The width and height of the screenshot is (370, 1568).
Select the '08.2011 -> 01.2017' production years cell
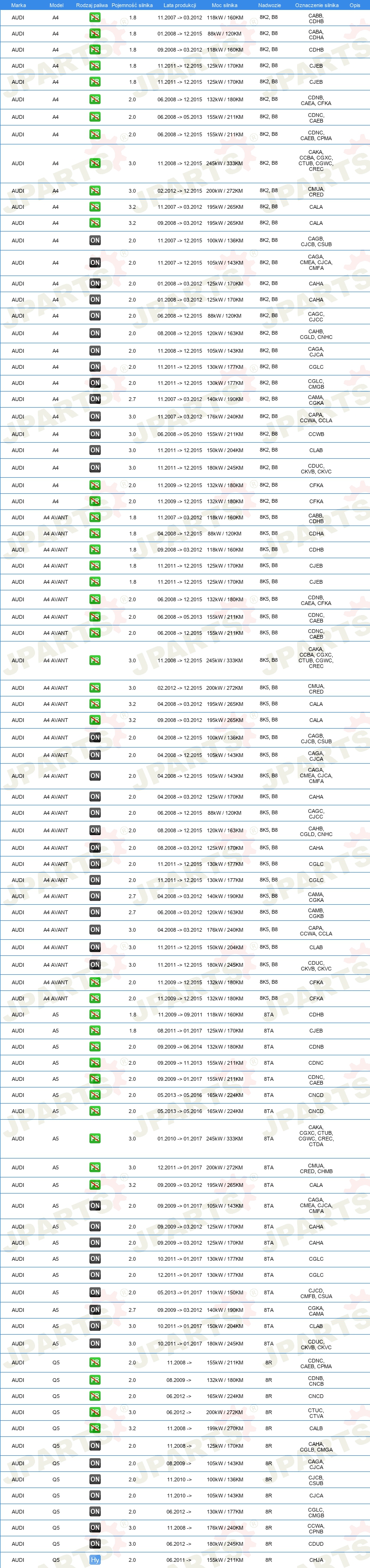[179, 1031]
